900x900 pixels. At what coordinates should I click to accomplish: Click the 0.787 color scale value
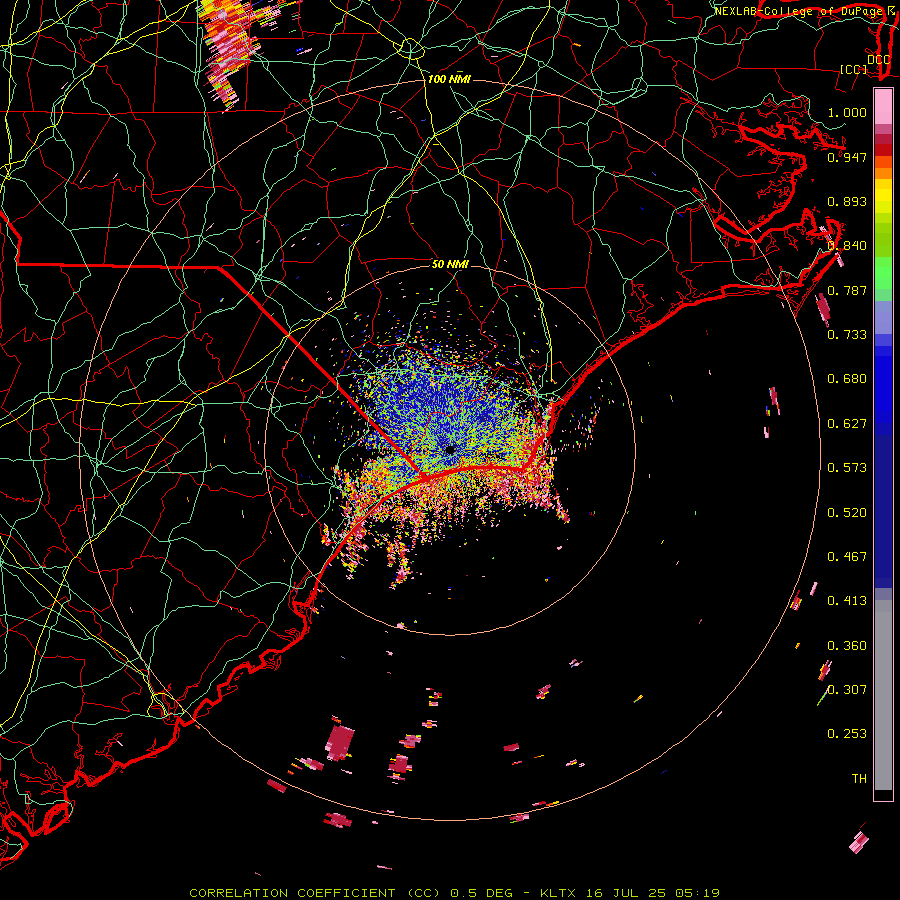(x=847, y=290)
